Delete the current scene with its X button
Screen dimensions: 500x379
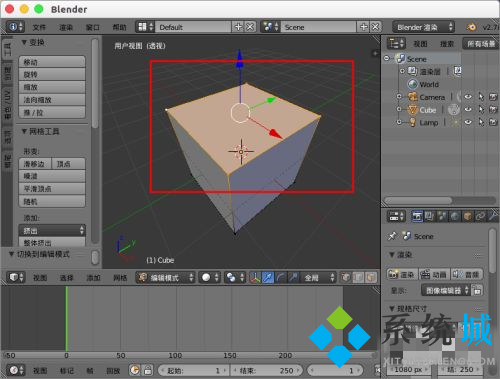coord(375,27)
